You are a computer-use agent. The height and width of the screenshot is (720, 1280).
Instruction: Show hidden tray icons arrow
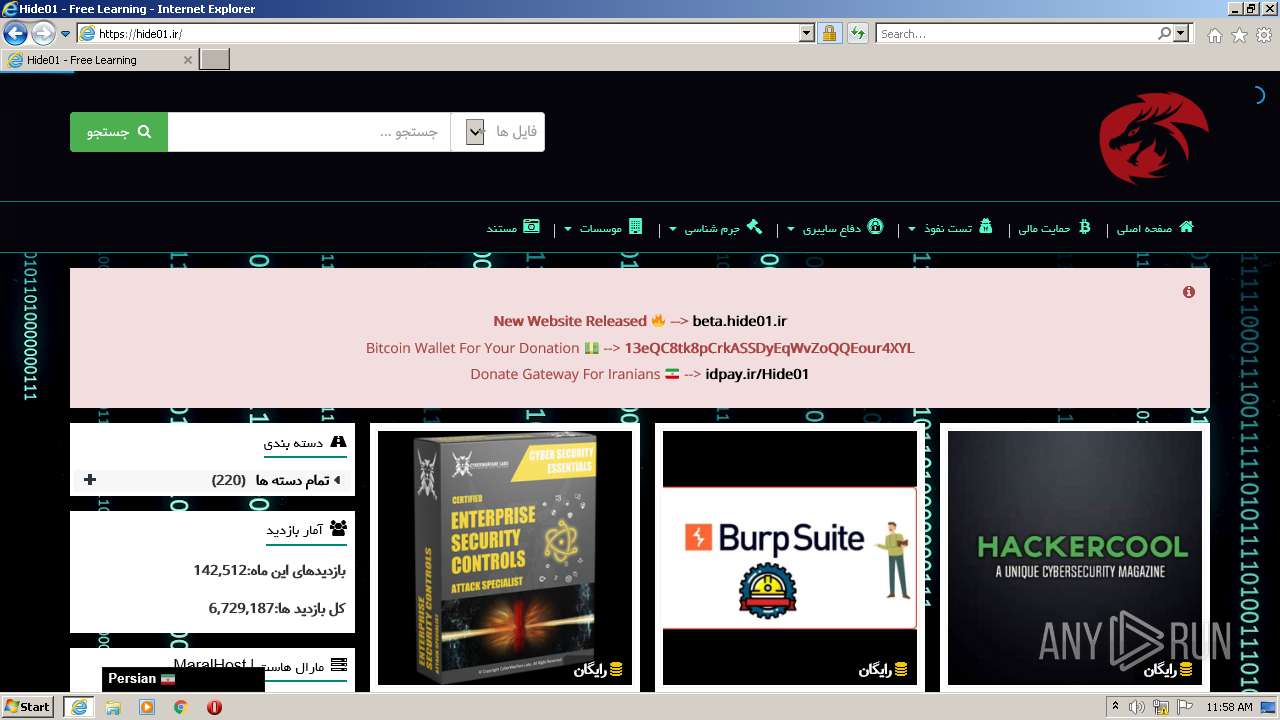click(x=1115, y=707)
